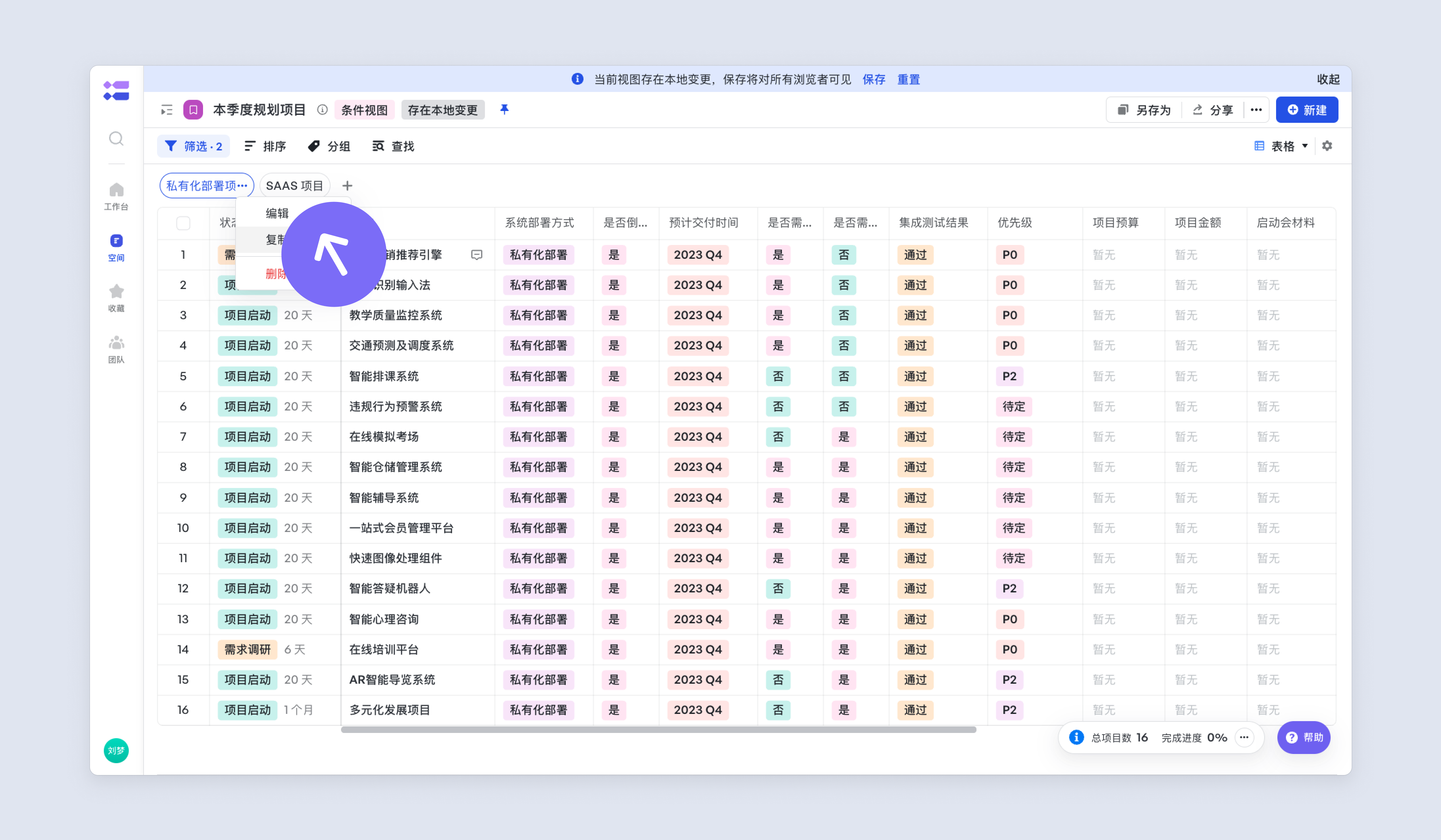Image resolution: width=1441 pixels, height=840 pixels.
Task: Open the 帮助 help button
Action: [1304, 737]
